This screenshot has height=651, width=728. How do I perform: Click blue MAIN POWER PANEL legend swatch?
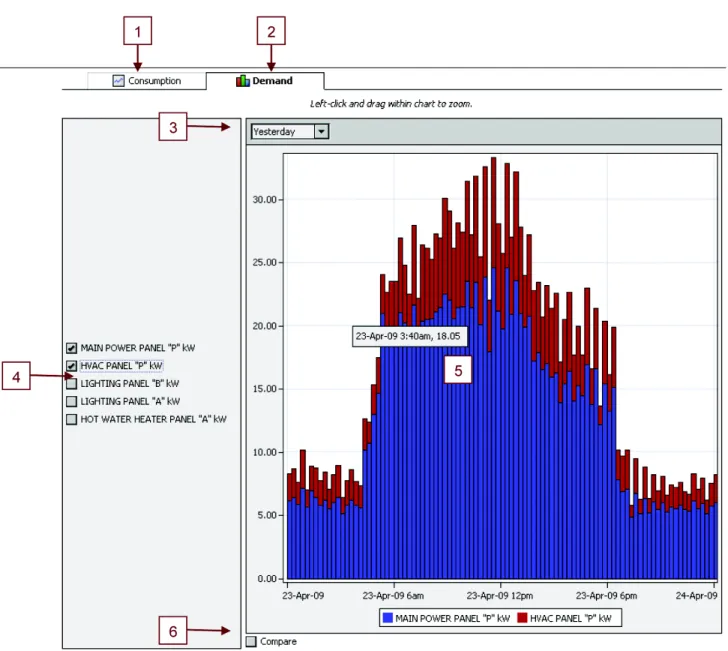387,618
